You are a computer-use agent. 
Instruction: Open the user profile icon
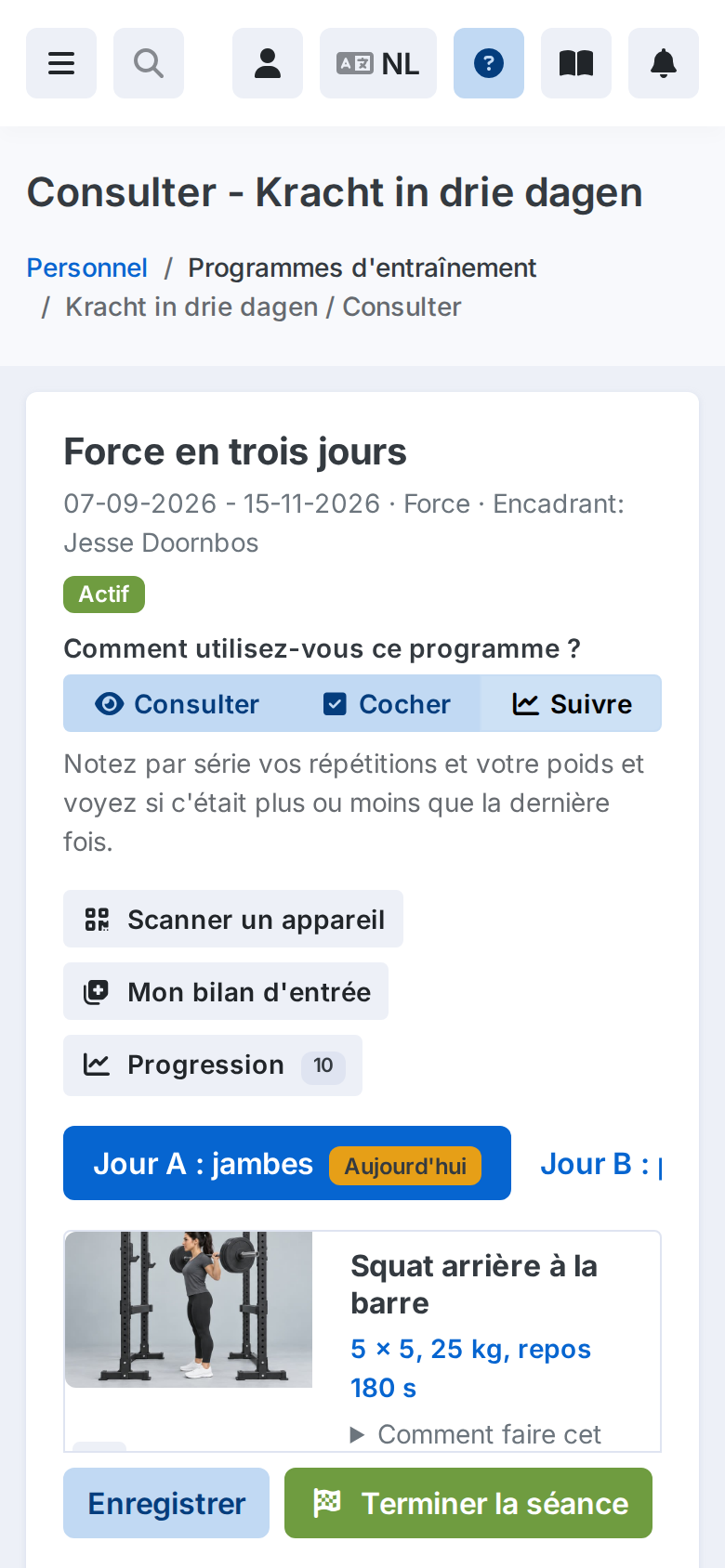(268, 63)
